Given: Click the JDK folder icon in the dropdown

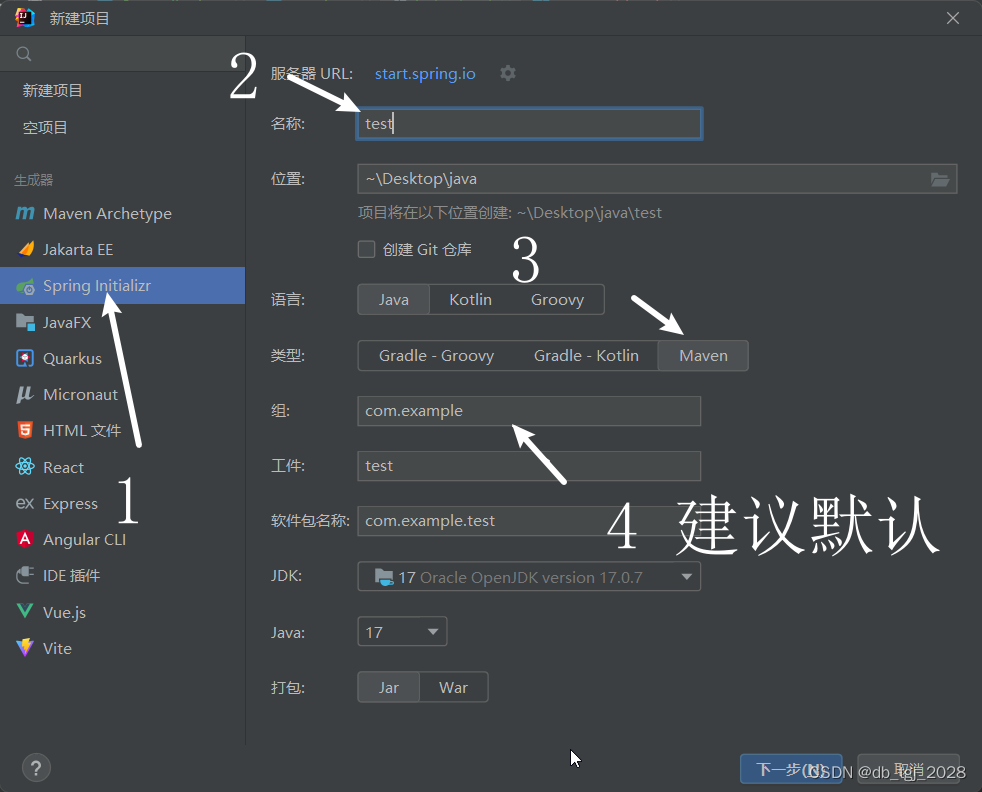Looking at the screenshot, I should [x=383, y=577].
